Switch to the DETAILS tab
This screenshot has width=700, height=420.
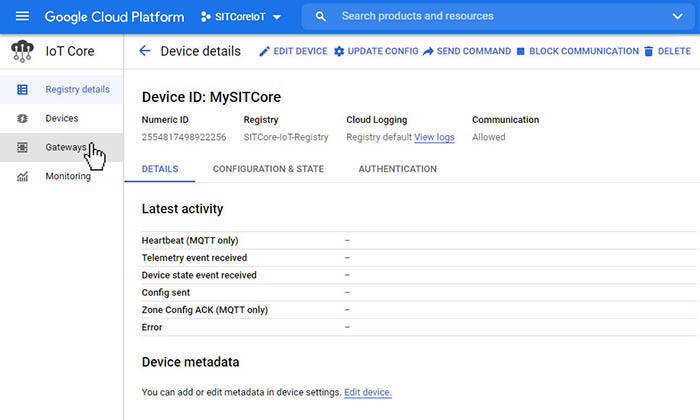pyautogui.click(x=160, y=169)
